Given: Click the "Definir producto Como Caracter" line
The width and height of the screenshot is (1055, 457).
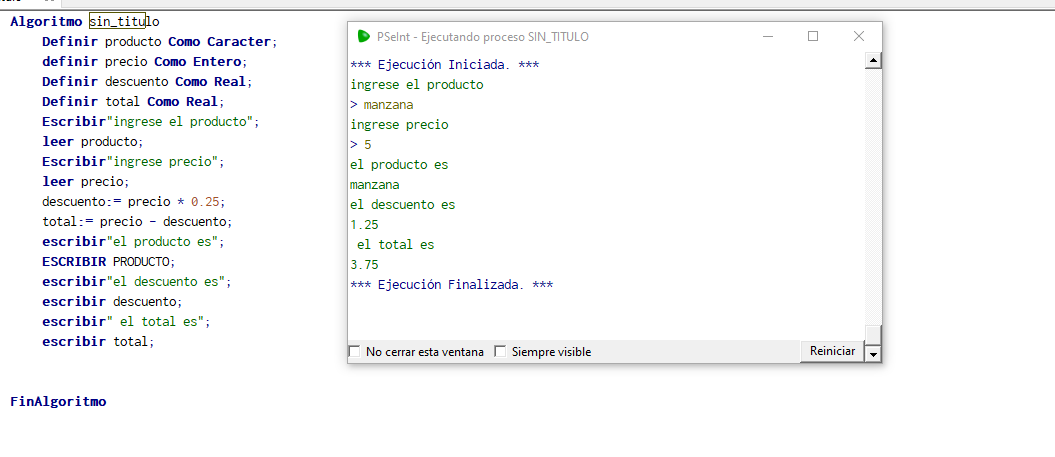Looking at the screenshot, I should [x=157, y=41].
